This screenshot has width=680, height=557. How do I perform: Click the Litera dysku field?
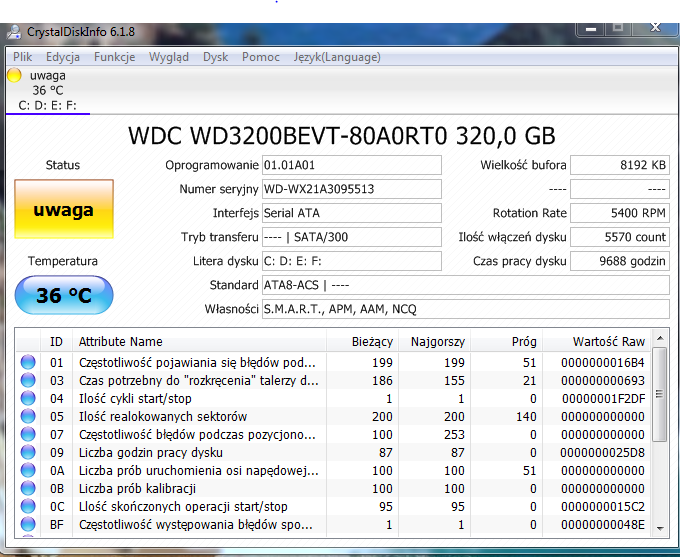(352, 261)
